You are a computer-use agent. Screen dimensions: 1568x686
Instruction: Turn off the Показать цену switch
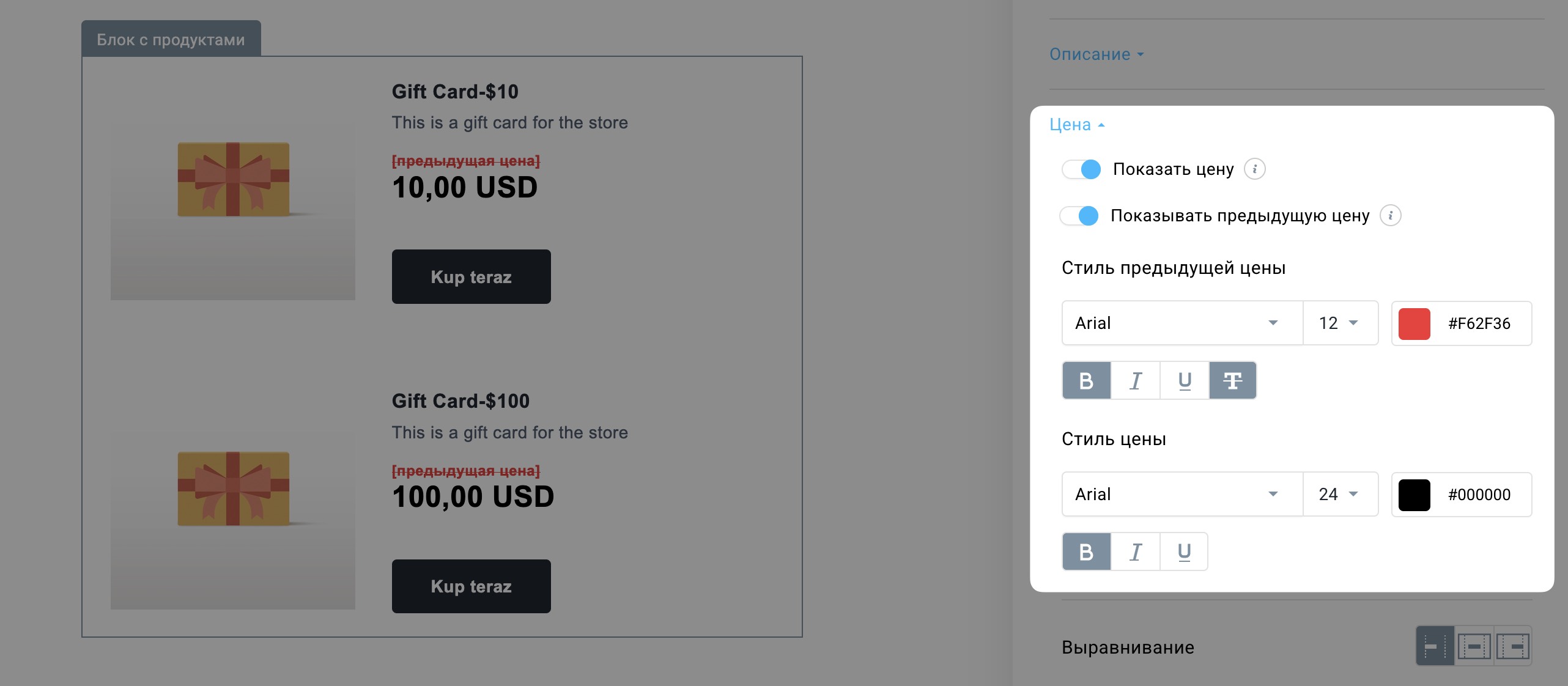[1081, 169]
